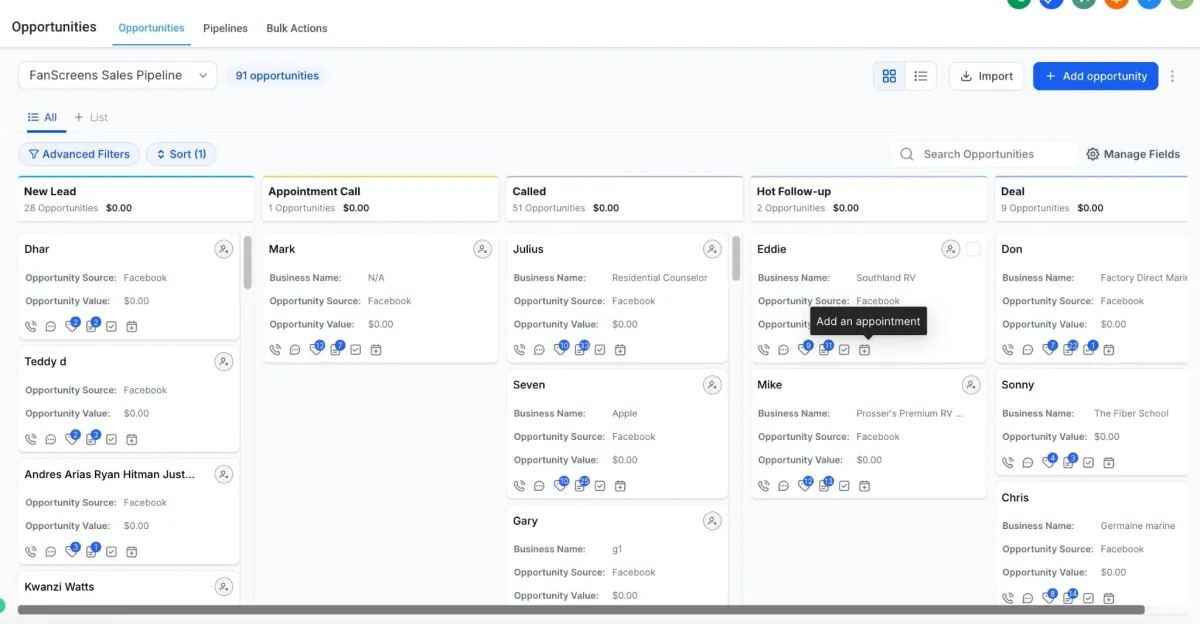Open the FanScreens Sales Pipeline dropdown
Screen dimensions: 1200x624
tap(118, 75)
